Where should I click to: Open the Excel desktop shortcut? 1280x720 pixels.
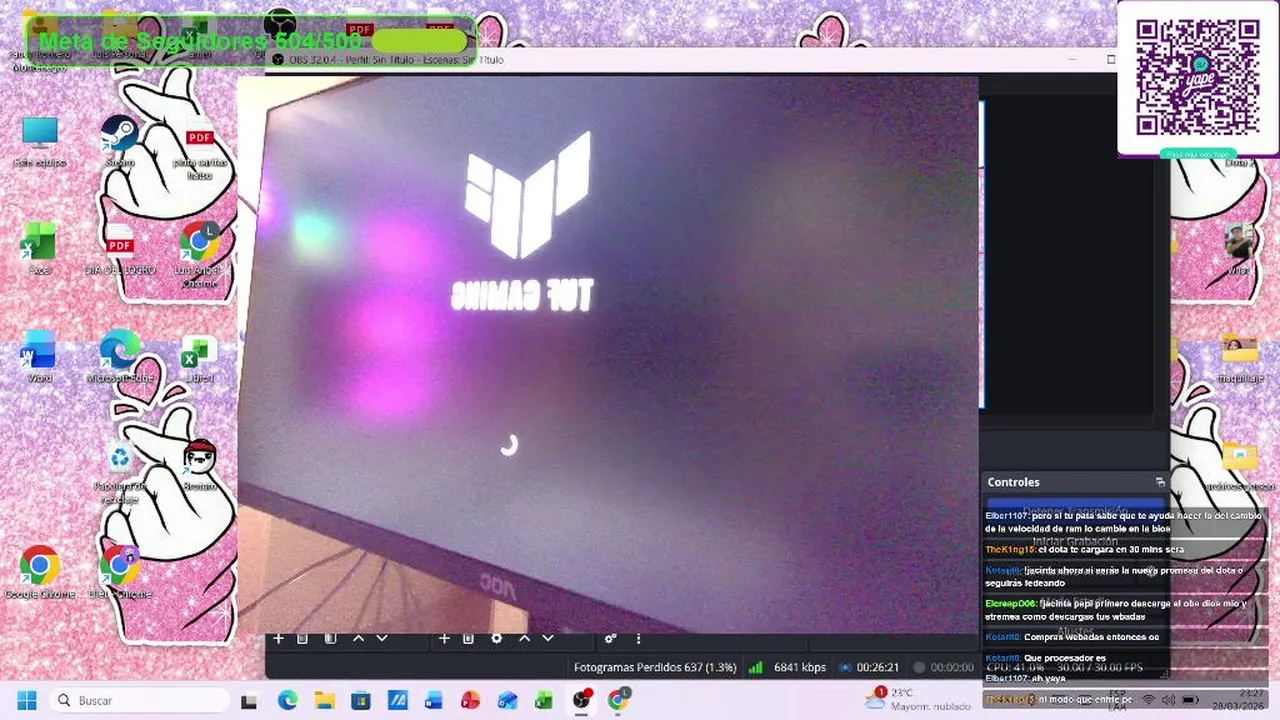point(40,248)
